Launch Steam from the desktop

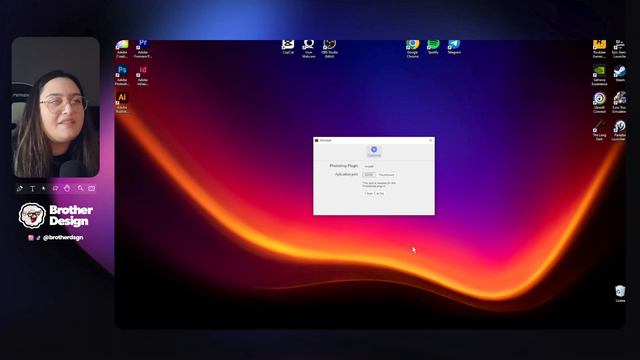tap(620, 73)
